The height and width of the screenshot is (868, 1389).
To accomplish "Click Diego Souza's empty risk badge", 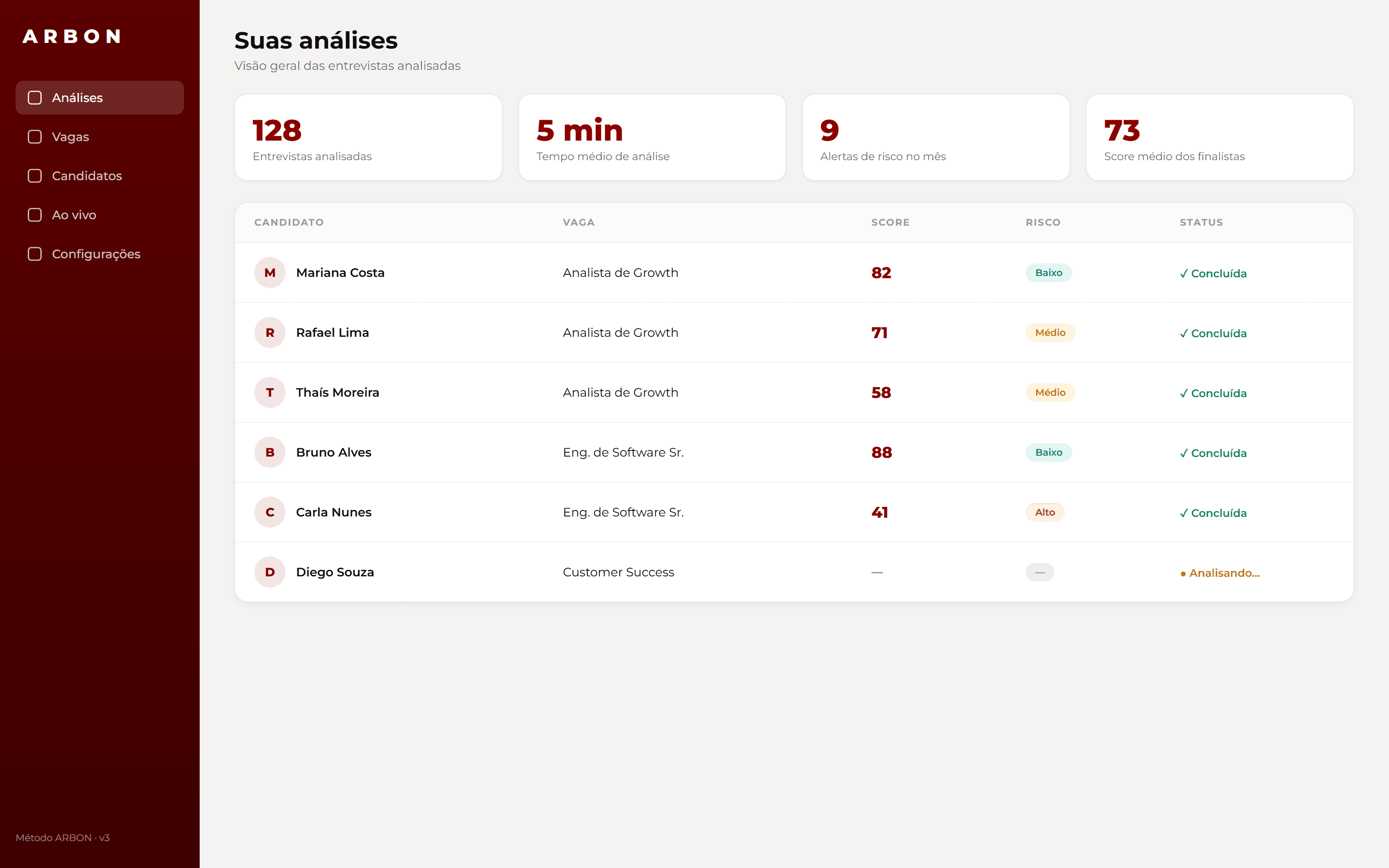I will (1040, 572).
